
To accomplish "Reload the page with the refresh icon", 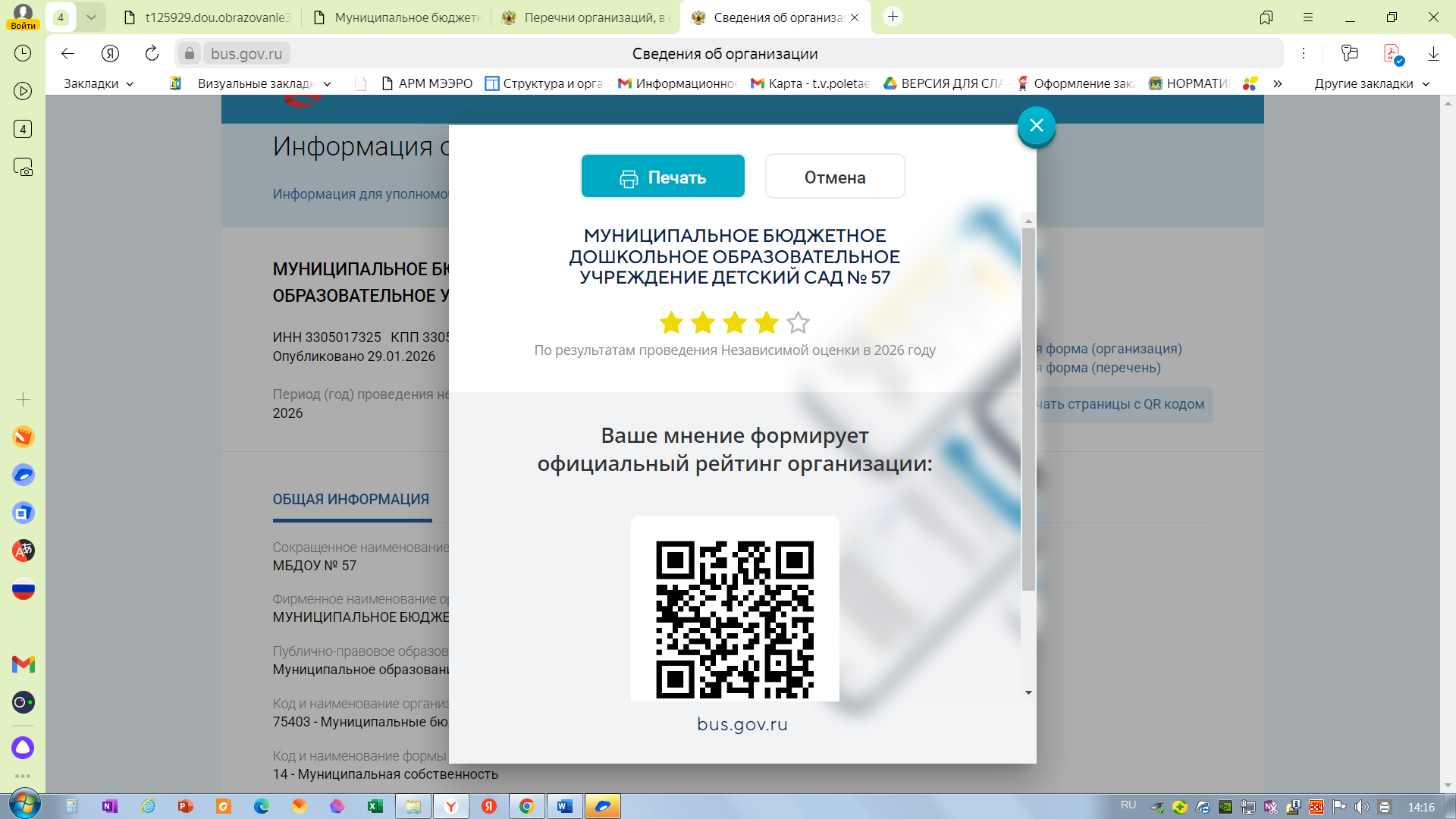I will click(152, 53).
